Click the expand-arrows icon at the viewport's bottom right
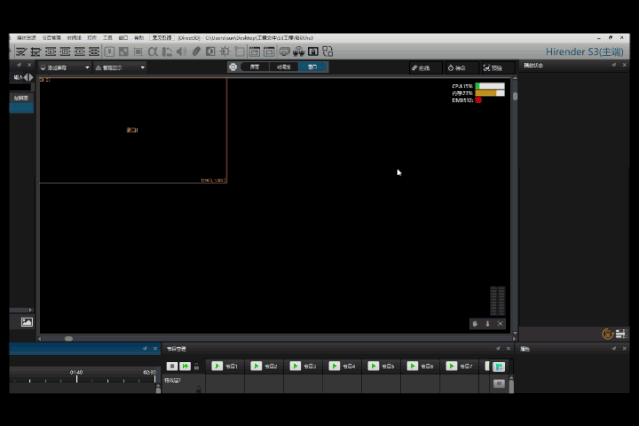Viewport: 639px width, 426px height. tap(500, 324)
